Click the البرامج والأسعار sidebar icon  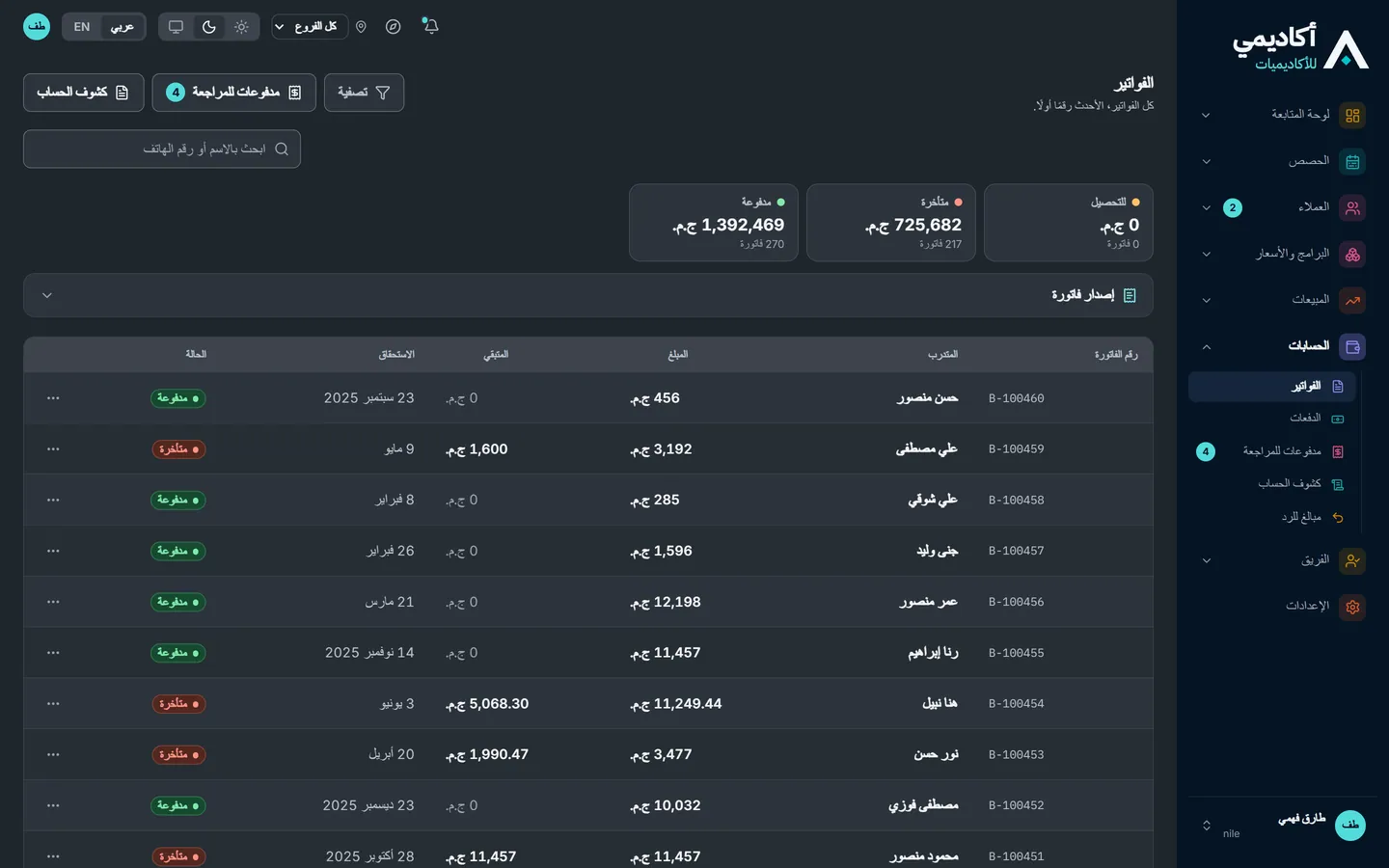click(1352, 255)
